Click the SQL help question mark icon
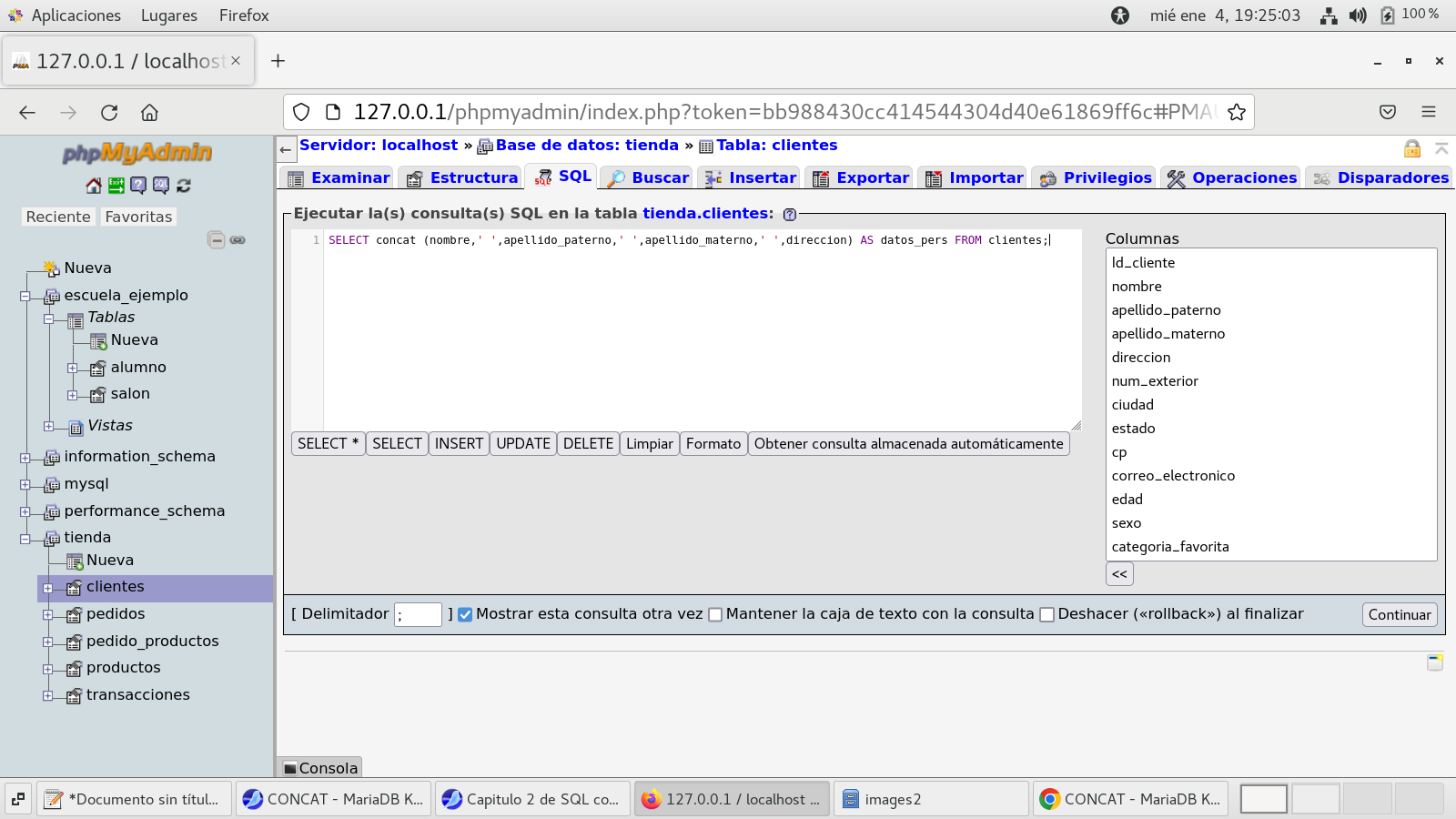 point(790,215)
